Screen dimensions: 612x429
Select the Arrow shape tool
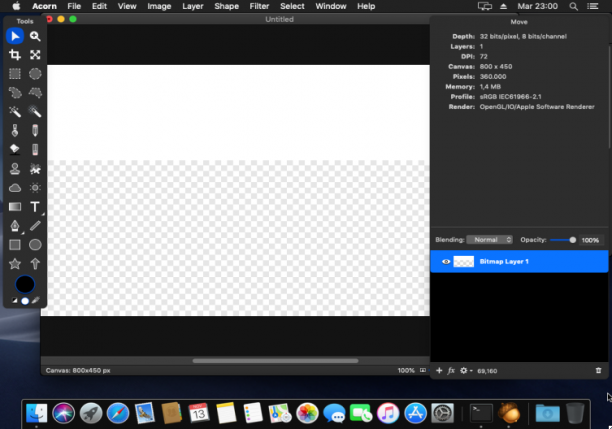35,264
